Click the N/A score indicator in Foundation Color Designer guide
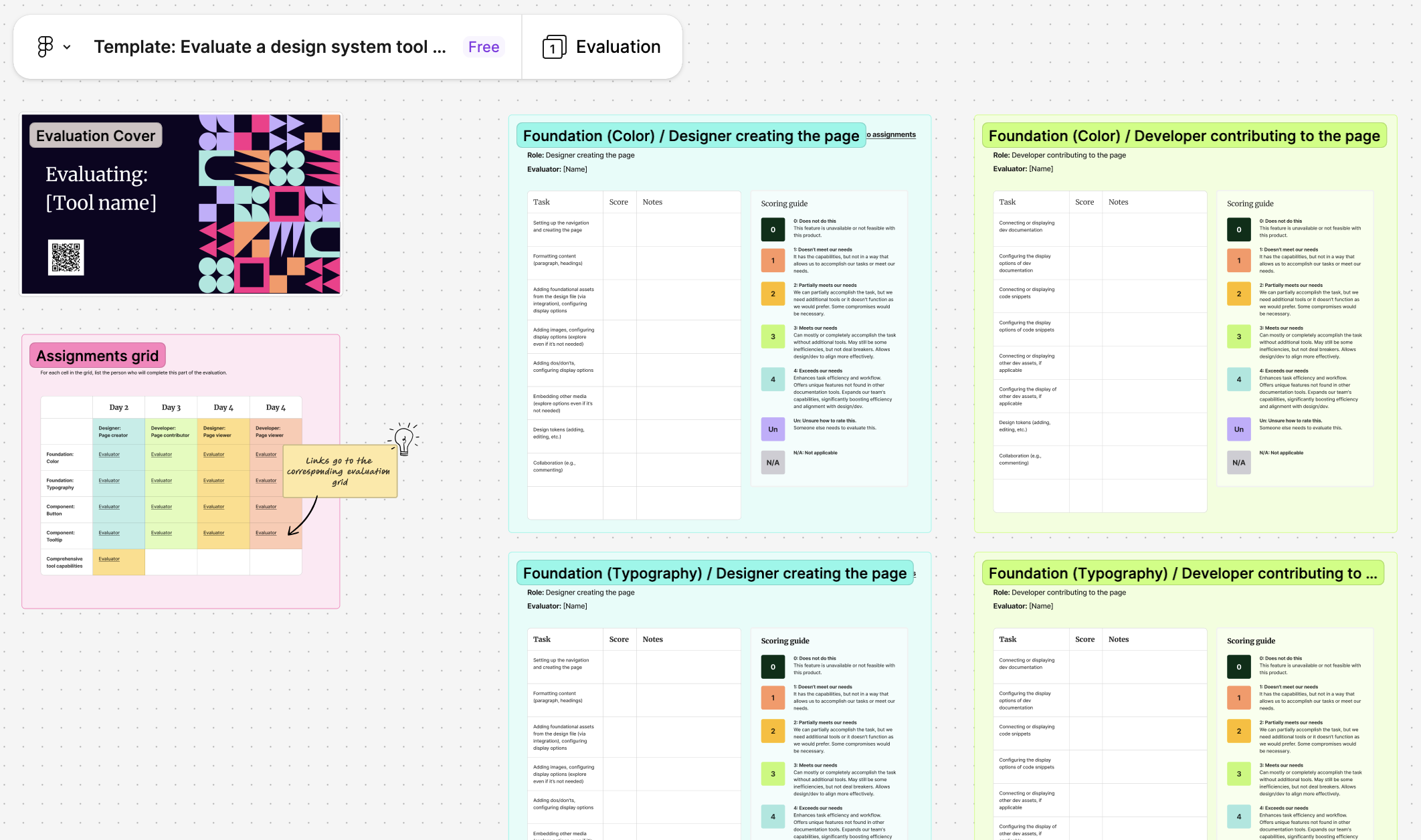 [x=772, y=463]
